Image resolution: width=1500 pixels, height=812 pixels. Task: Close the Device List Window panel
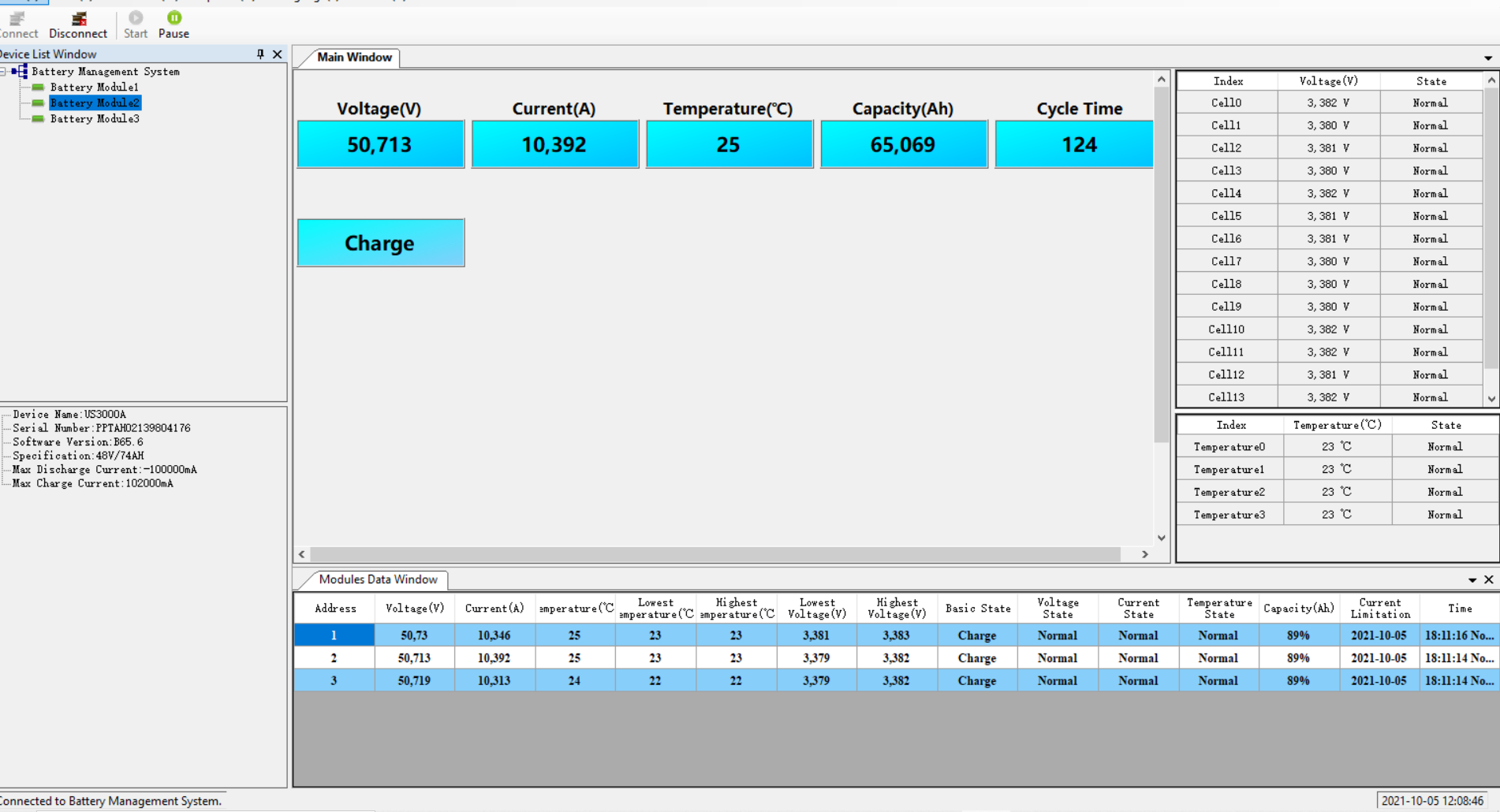pos(278,54)
